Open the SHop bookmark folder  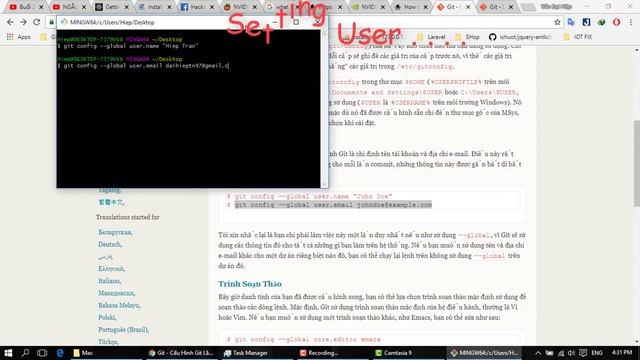tap(468, 37)
